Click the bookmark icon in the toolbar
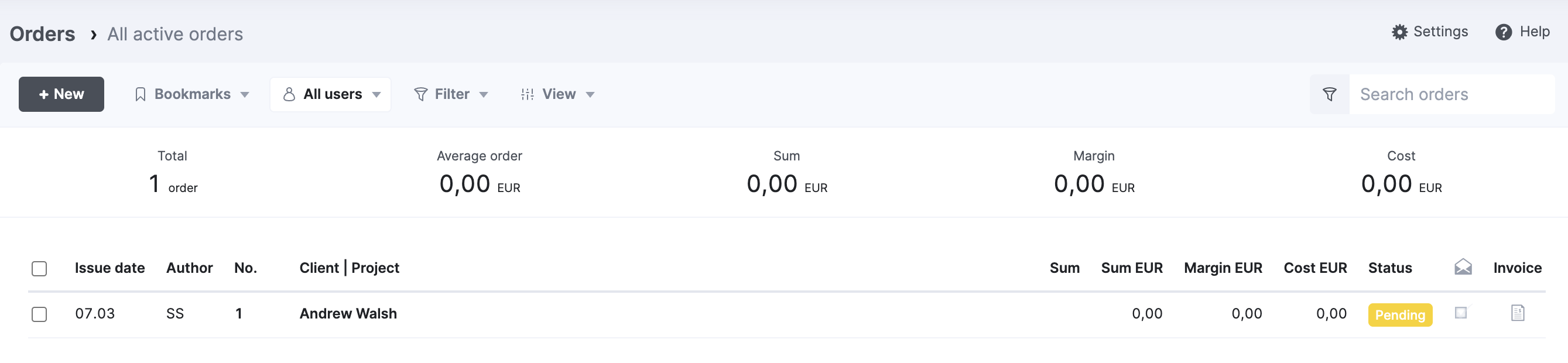 coord(140,94)
